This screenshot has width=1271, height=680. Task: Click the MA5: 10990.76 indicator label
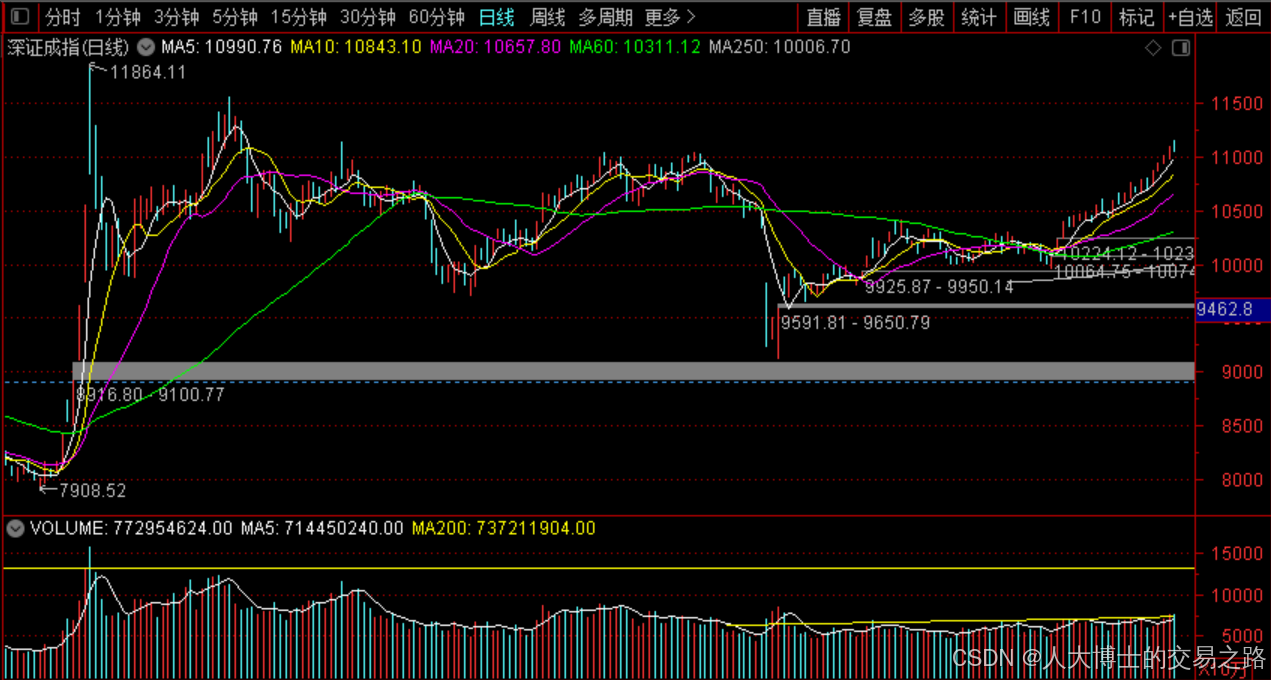(222, 47)
